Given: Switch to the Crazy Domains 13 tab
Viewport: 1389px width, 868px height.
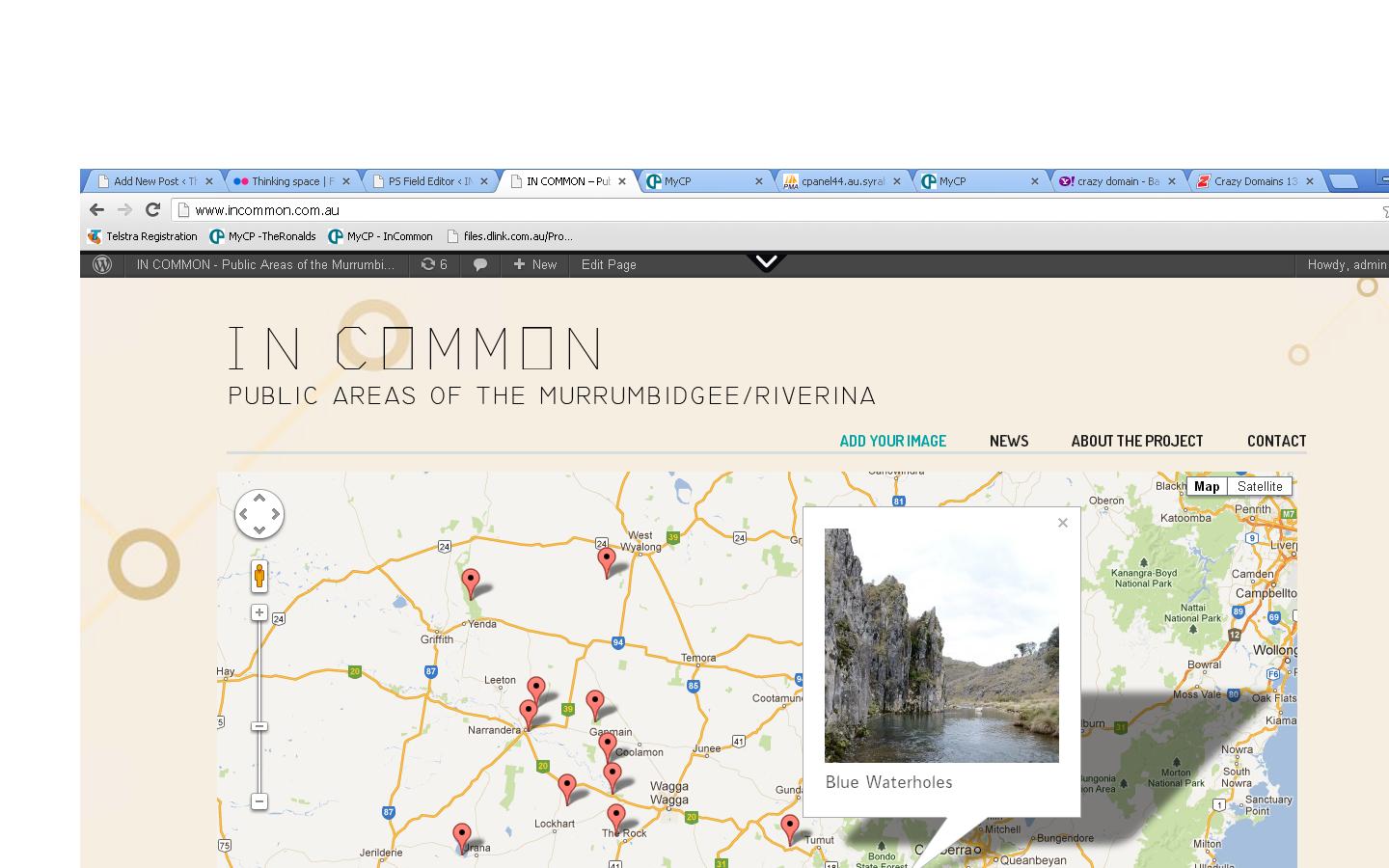Looking at the screenshot, I should 1254,181.
